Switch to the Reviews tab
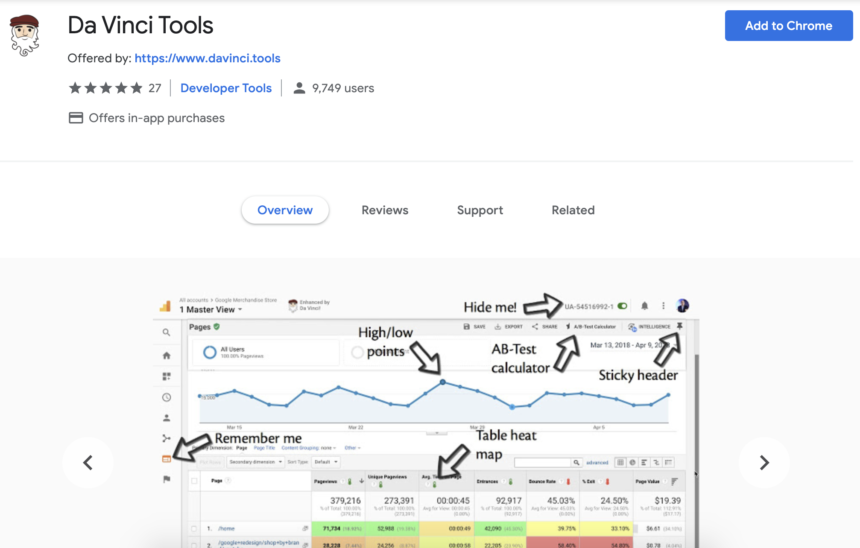This screenshot has height=548, width=860. click(x=385, y=210)
